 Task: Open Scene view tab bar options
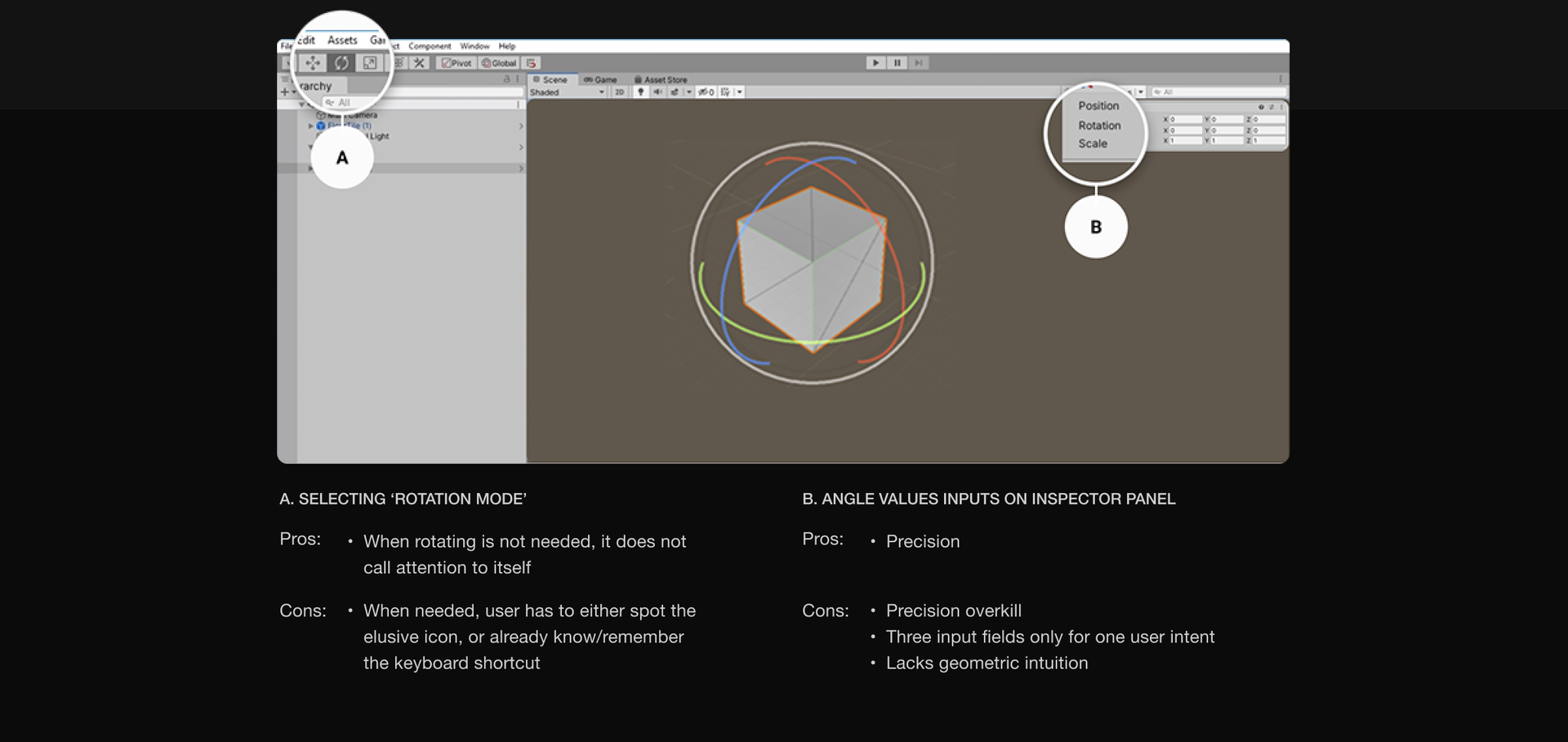[x=1281, y=79]
